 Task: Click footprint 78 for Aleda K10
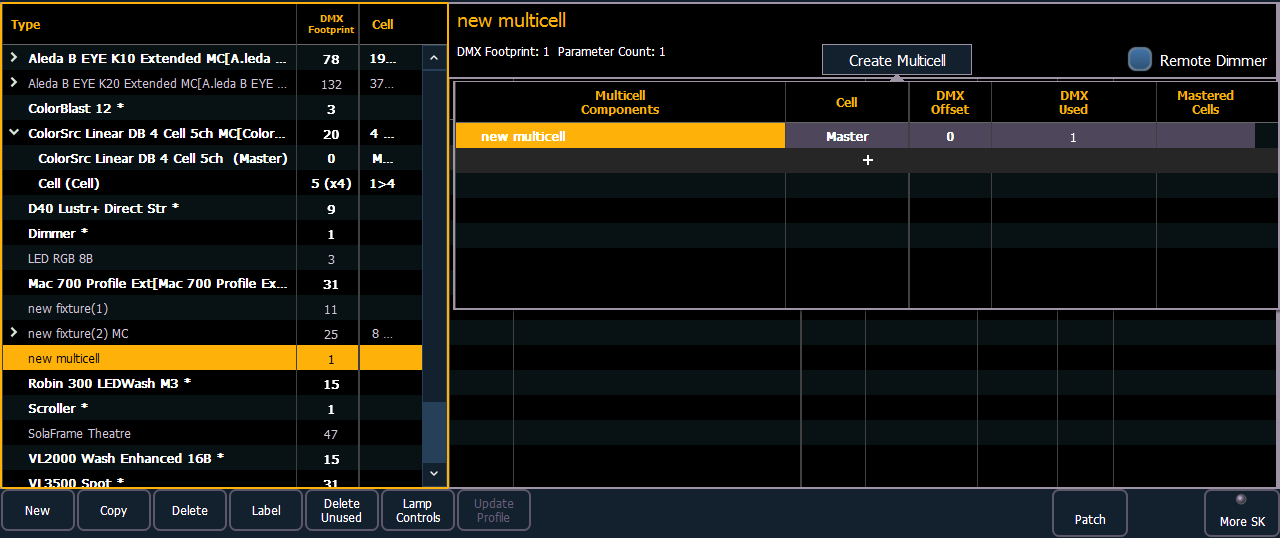point(331,60)
